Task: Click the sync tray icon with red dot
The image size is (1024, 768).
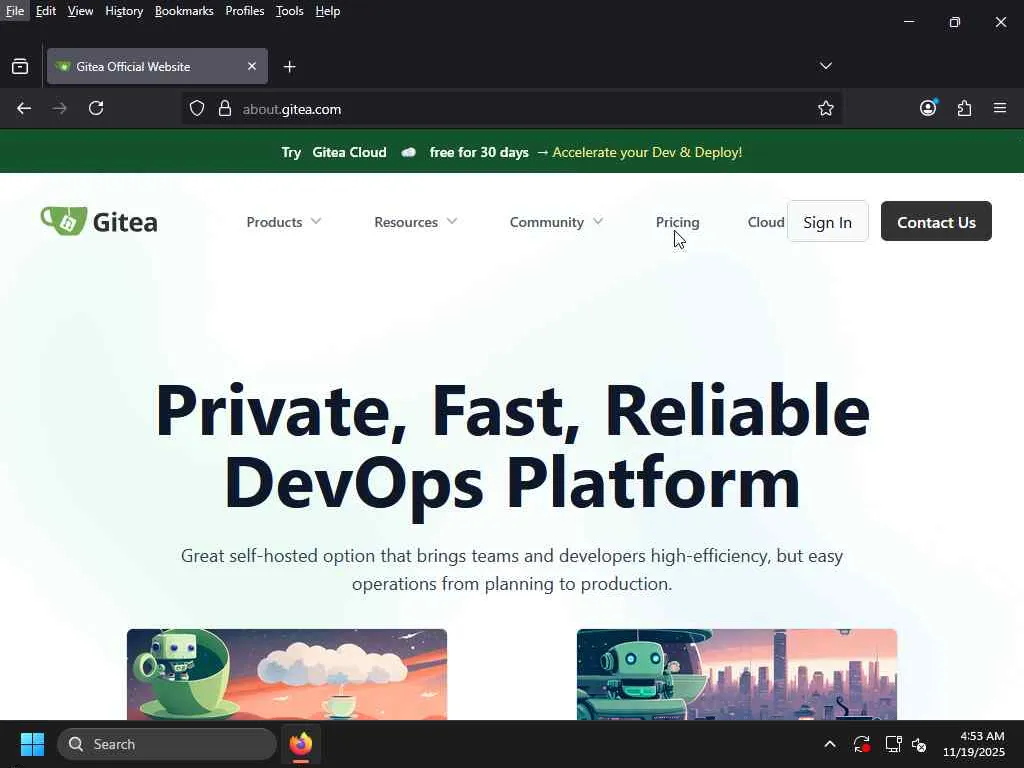Action: coord(861,744)
